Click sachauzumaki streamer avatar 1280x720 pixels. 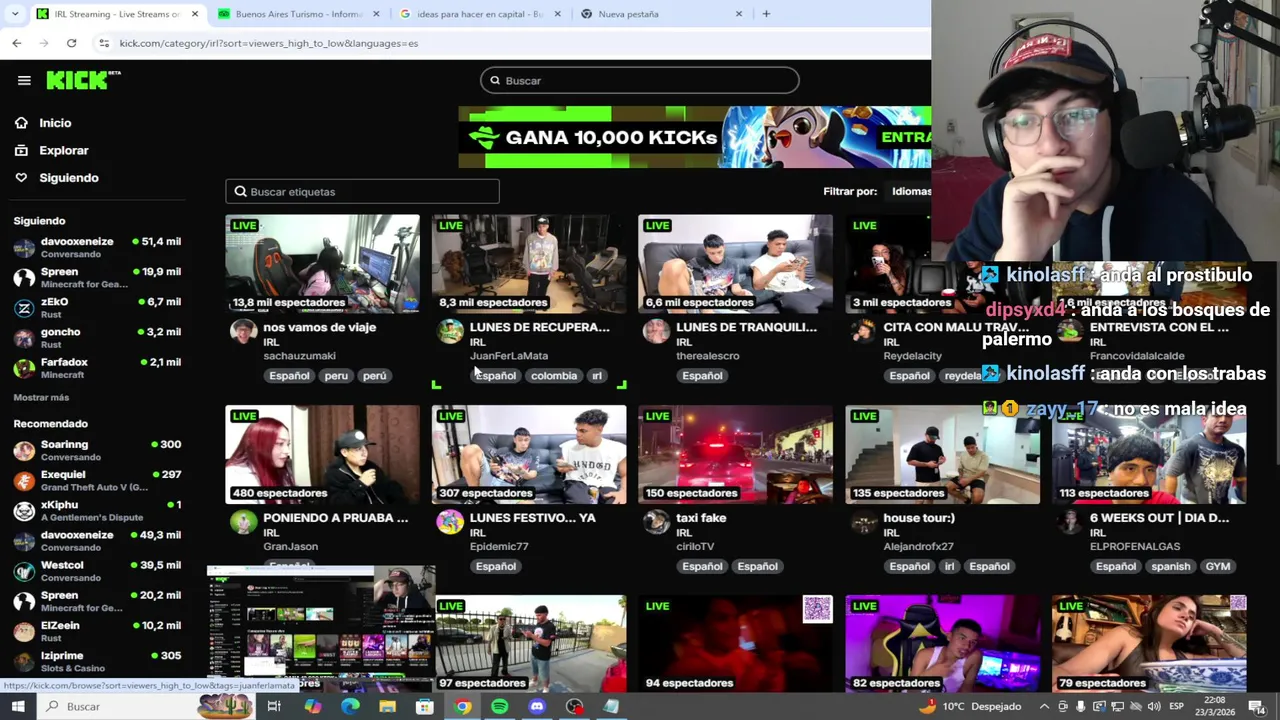pos(243,332)
